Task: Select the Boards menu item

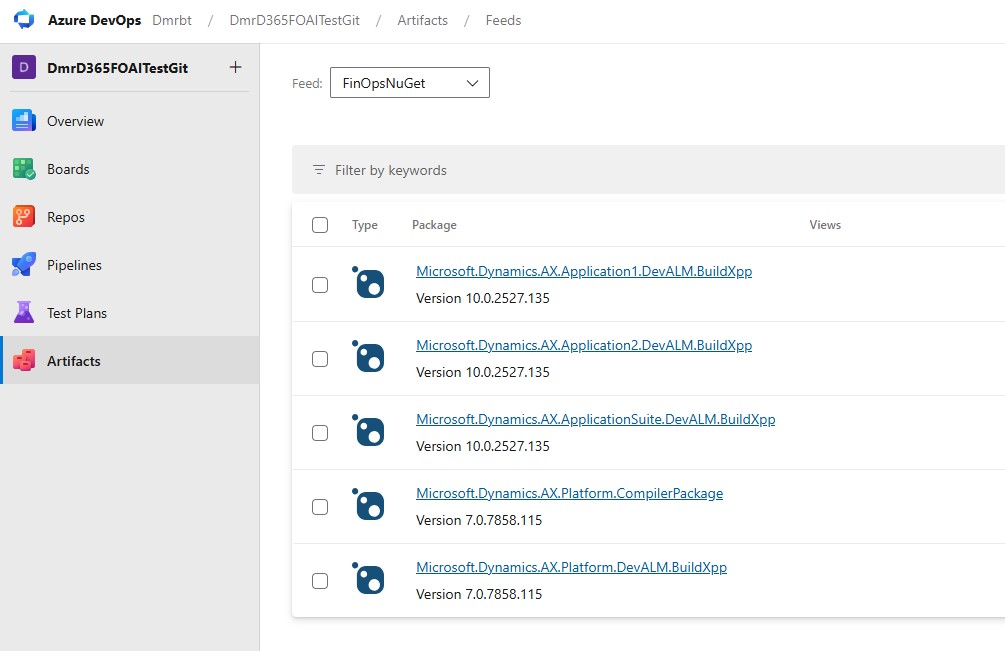Action: click(x=129, y=169)
